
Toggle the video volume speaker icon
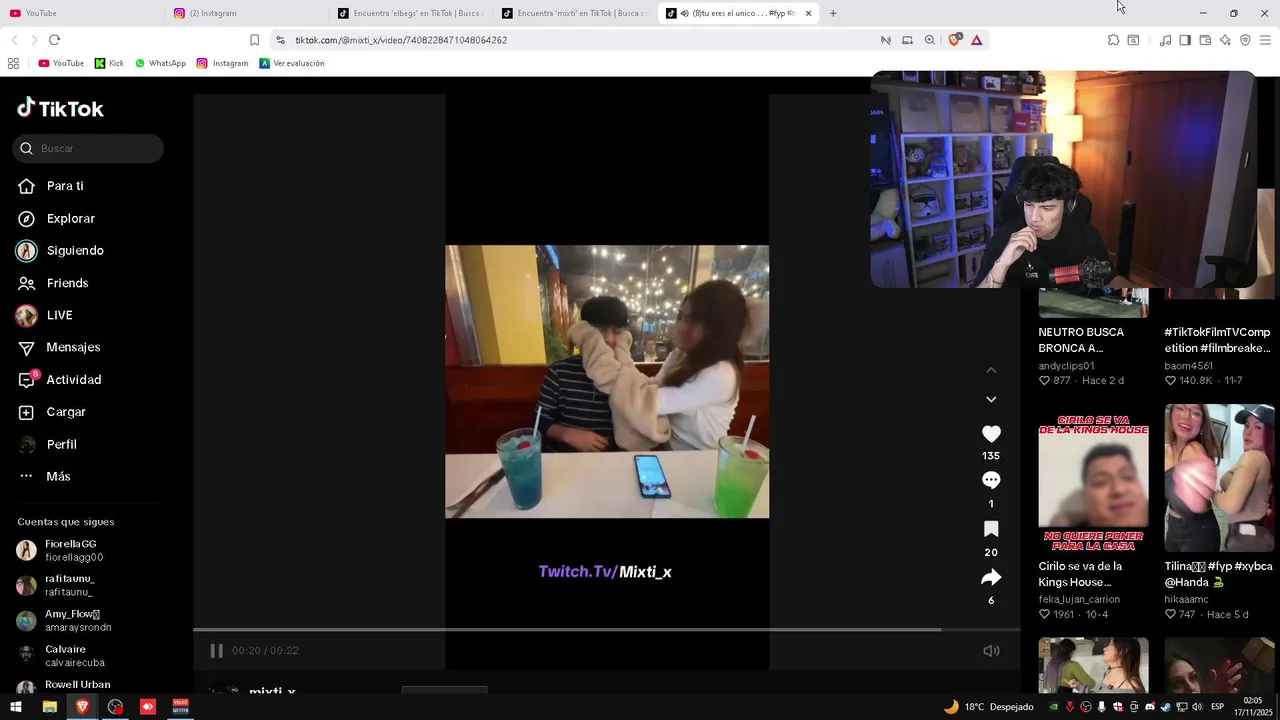(991, 650)
